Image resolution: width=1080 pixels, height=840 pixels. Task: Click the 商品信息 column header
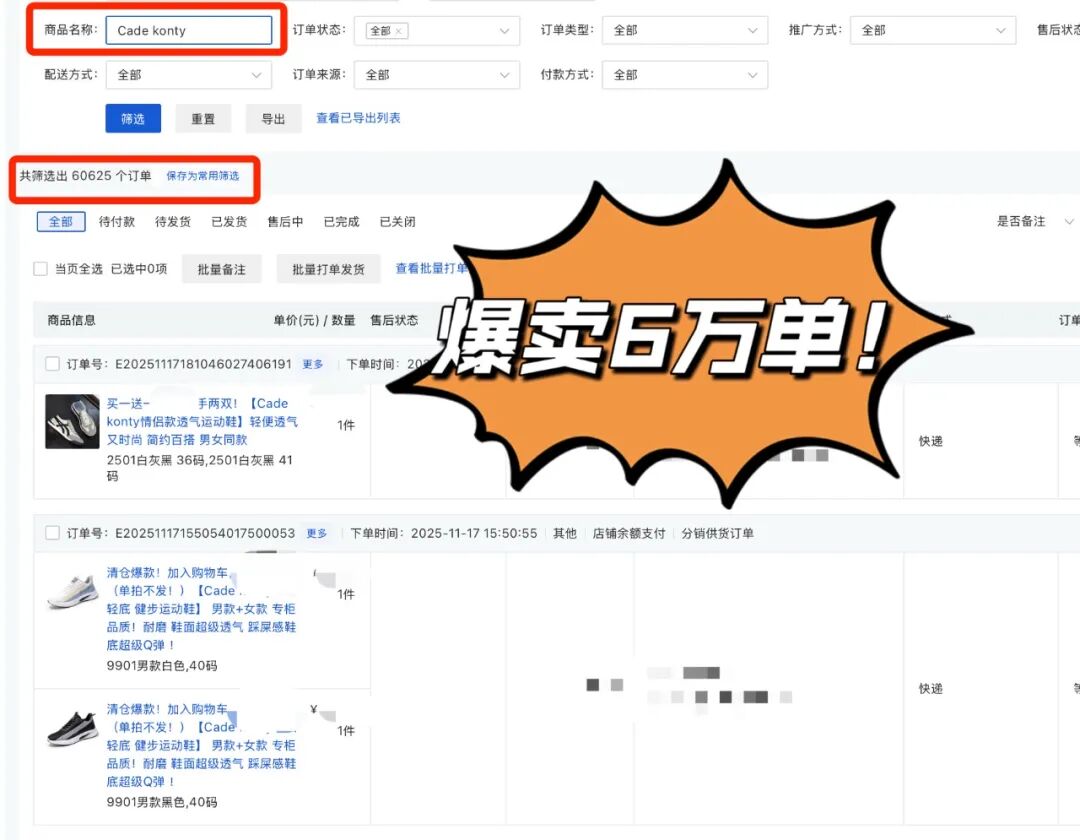coord(72,320)
